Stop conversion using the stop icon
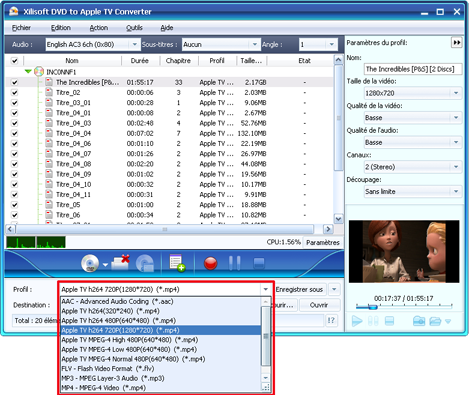The width and height of the screenshot is (469, 395). 259,263
